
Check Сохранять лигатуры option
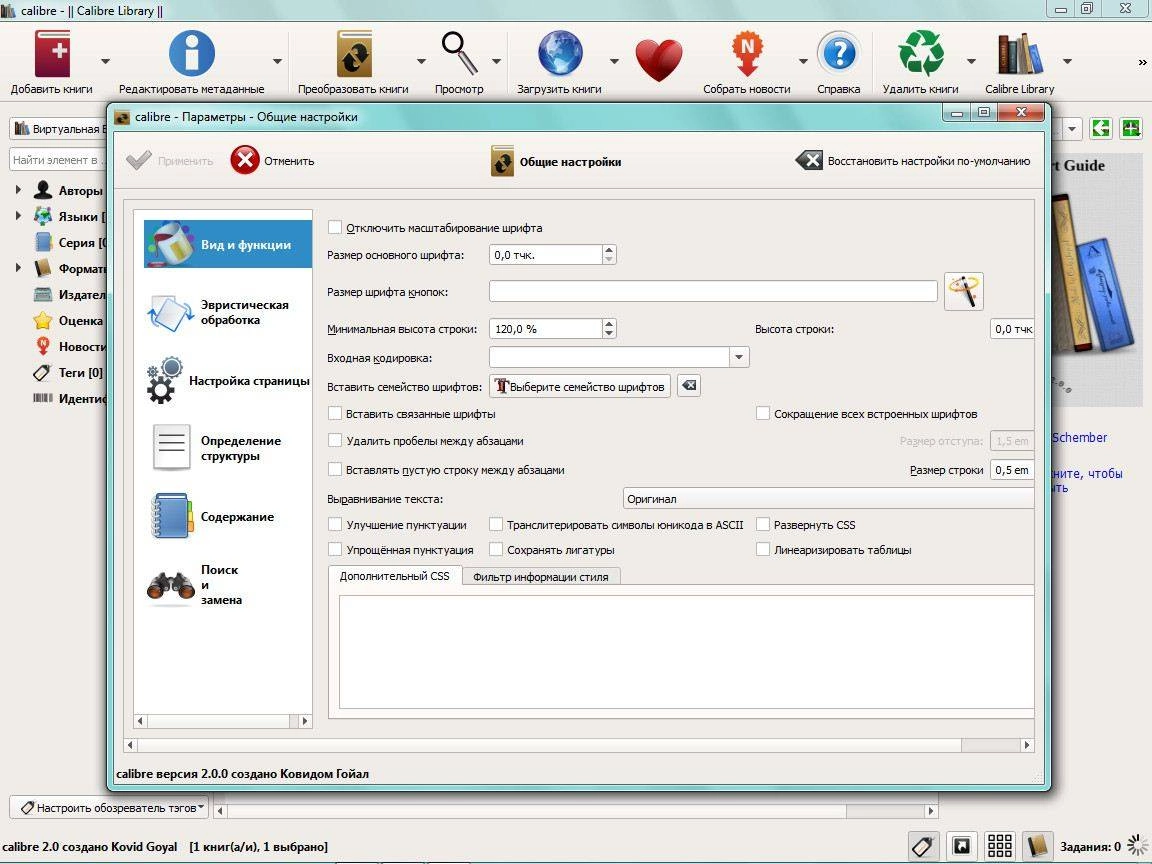pyautogui.click(x=496, y=550)
